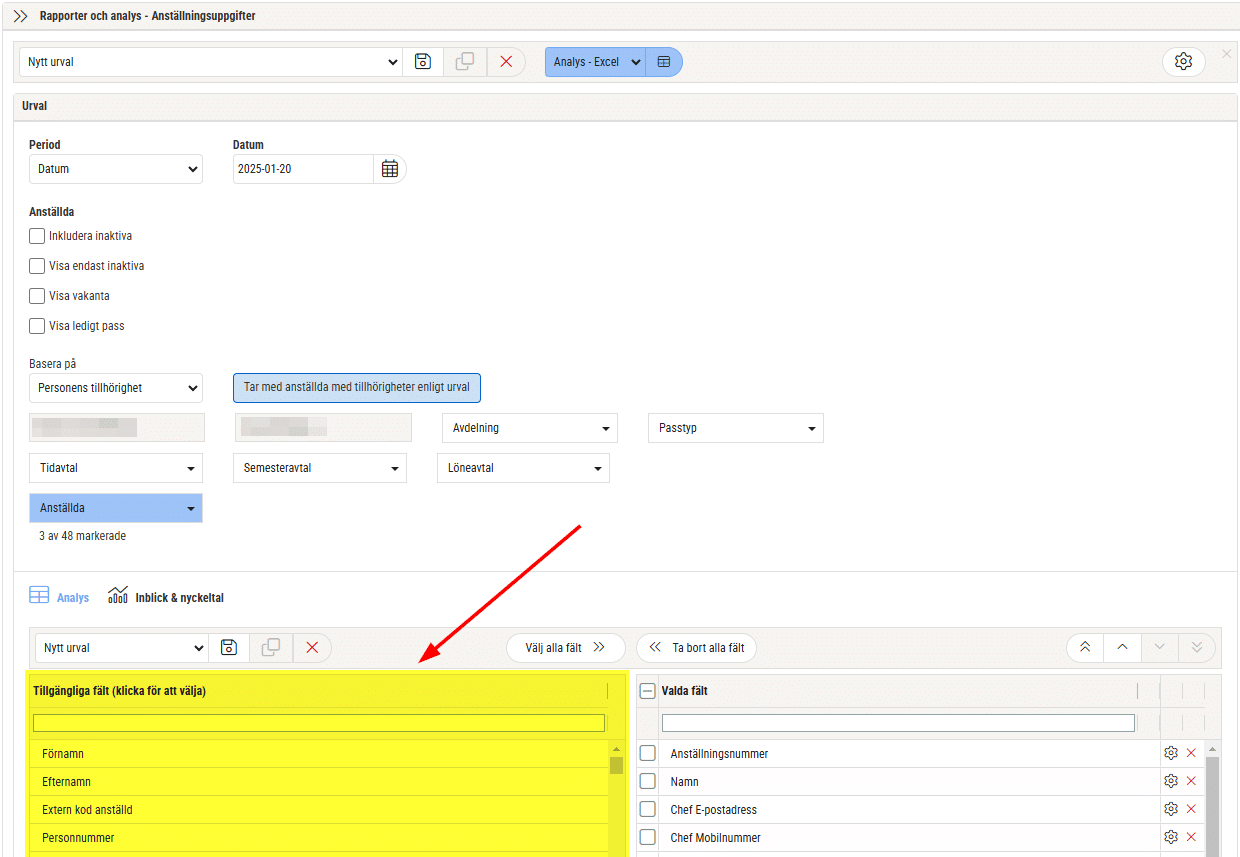Open the settings gear in the top right
The height and width of the screenshot is (857, 1240).
coord(1183,62)
